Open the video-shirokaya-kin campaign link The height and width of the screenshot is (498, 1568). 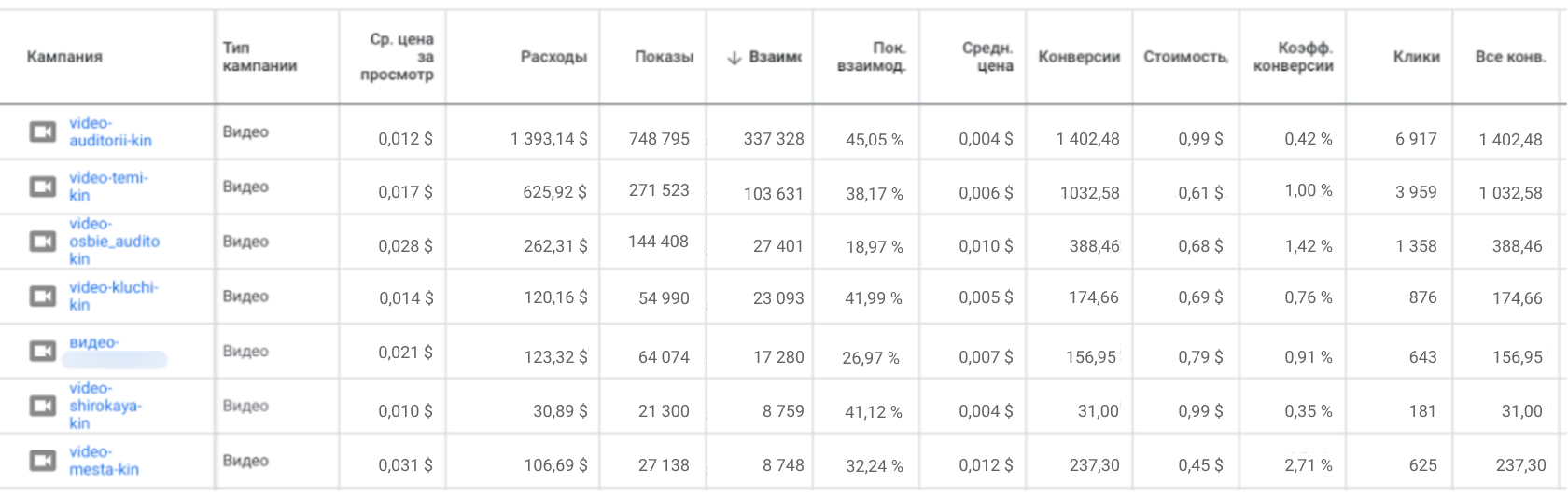[x=105, y=406]
